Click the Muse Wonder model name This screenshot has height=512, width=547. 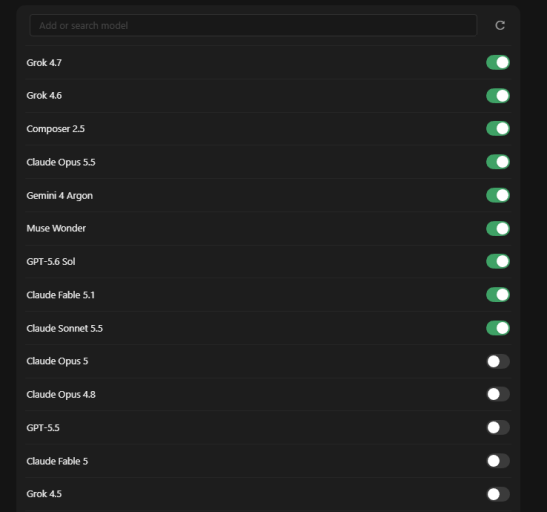click(x=56, y=228)
